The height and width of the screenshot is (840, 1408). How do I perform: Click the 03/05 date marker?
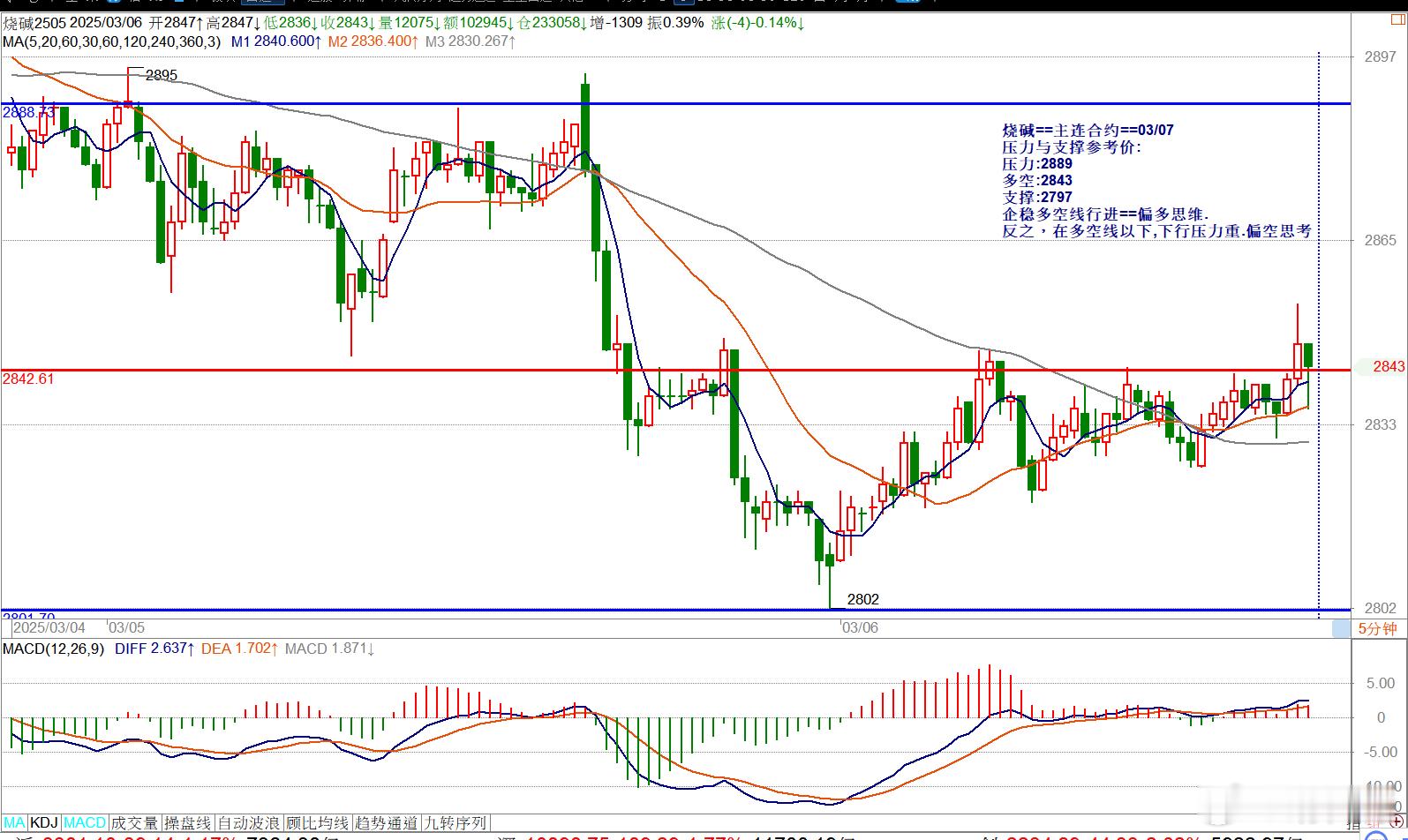pyautogui.click(x=126, y=627)
